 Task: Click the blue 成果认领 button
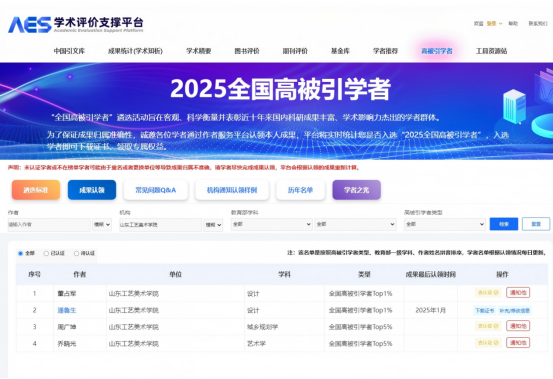[92, 190]
